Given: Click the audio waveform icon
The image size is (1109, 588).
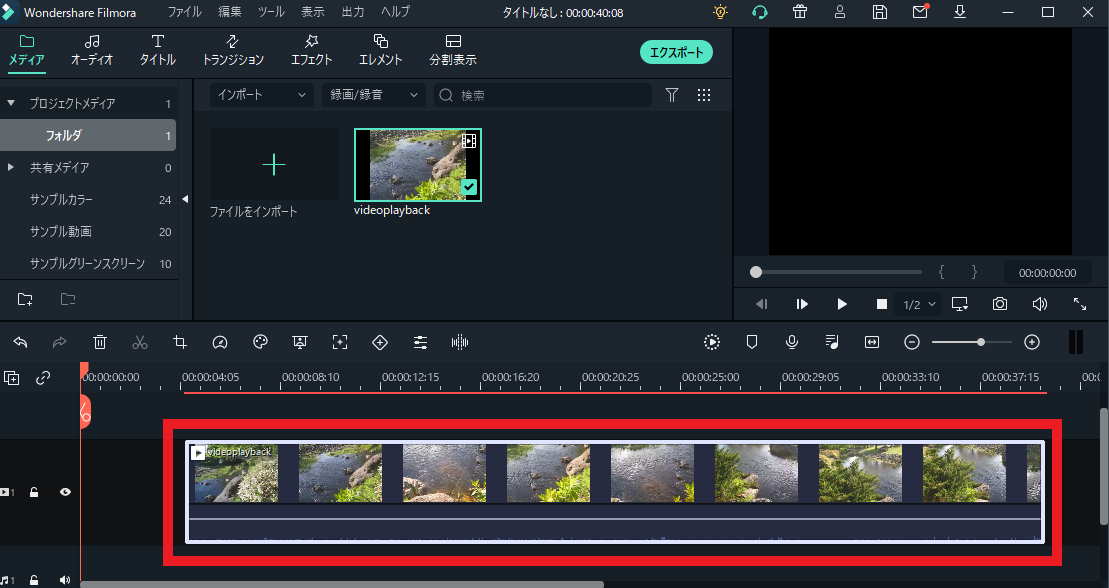Looking at the screenshot, I should click(x=460, y=342).
